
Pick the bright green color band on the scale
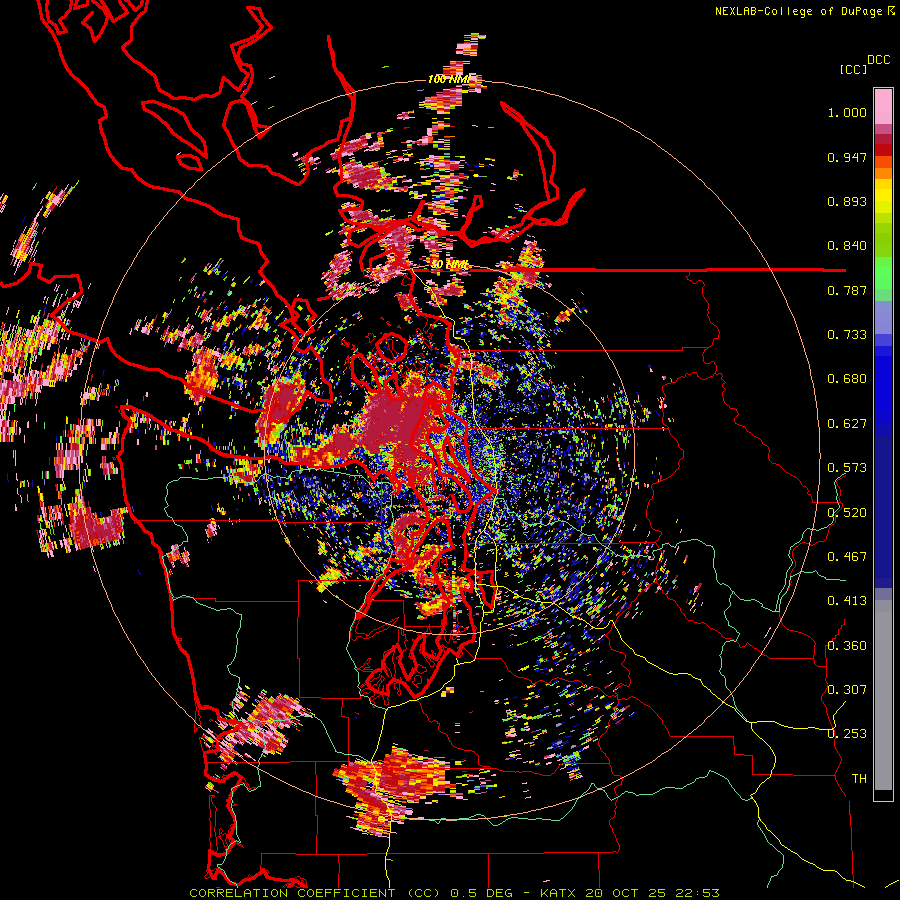pyautogui.click(x=883, y=273)
